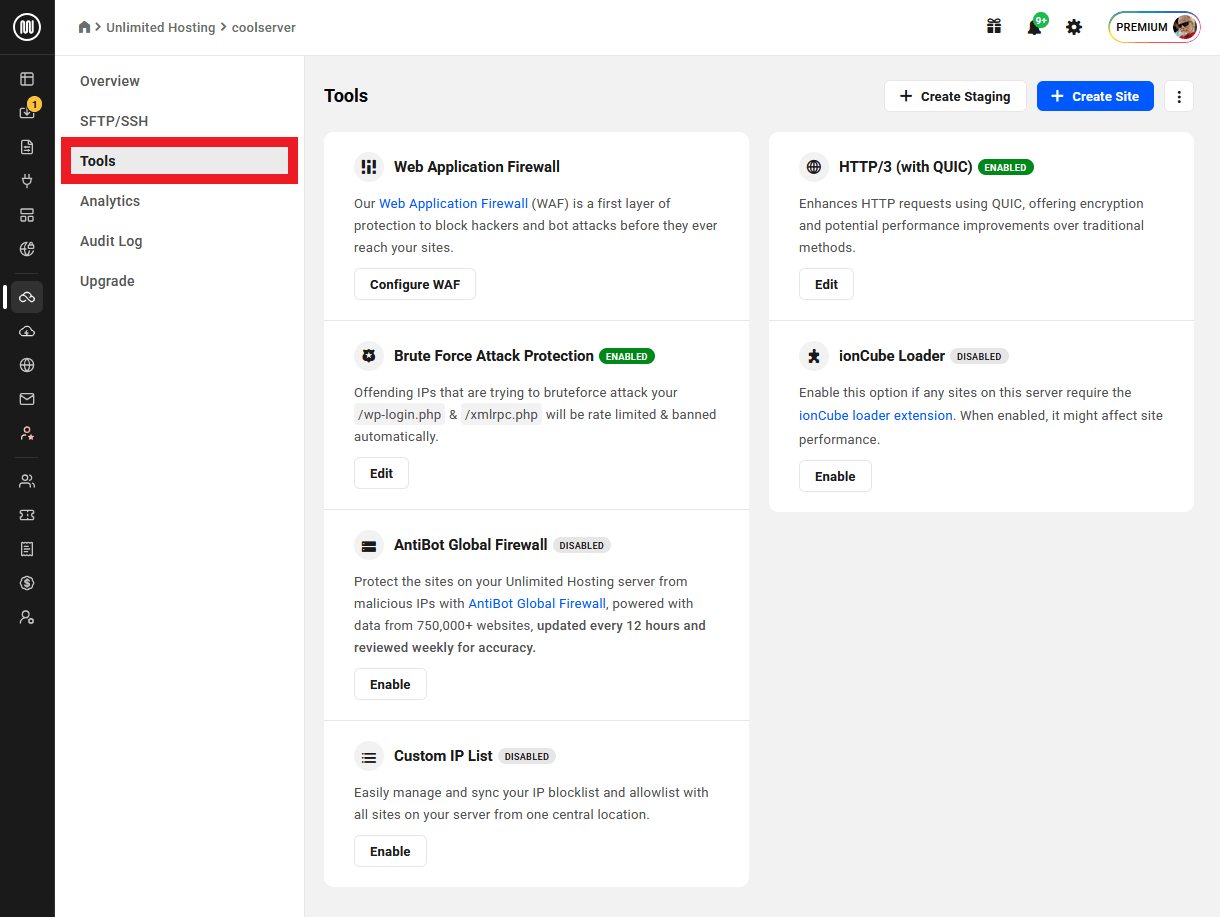Click the ENABLED badge beside Brute Force
The image size is (1220, 917).
(x=627, y=356)
